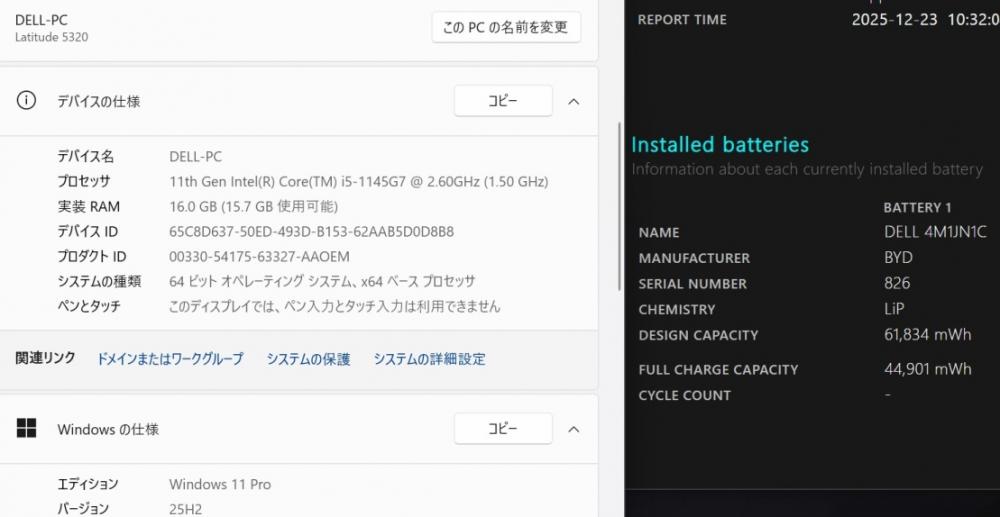
Task: Select the FULL CHARGE CAPACITY label
Action: [x=718, y=370]
